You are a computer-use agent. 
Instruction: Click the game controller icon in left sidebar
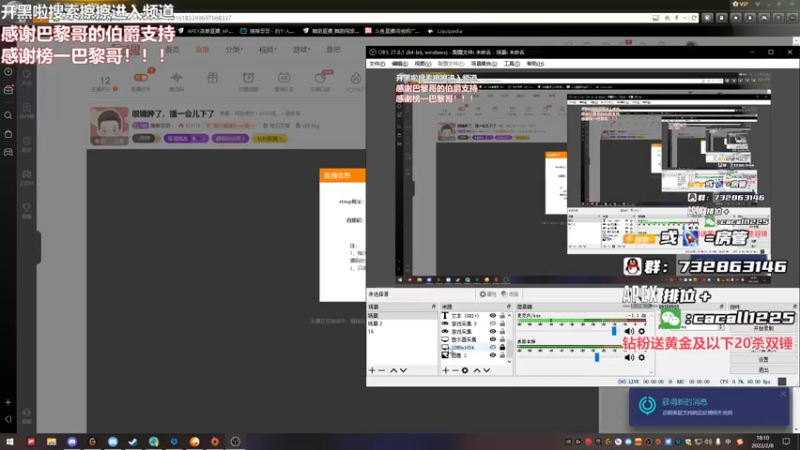pyautogui.click(x=8, y=152)
